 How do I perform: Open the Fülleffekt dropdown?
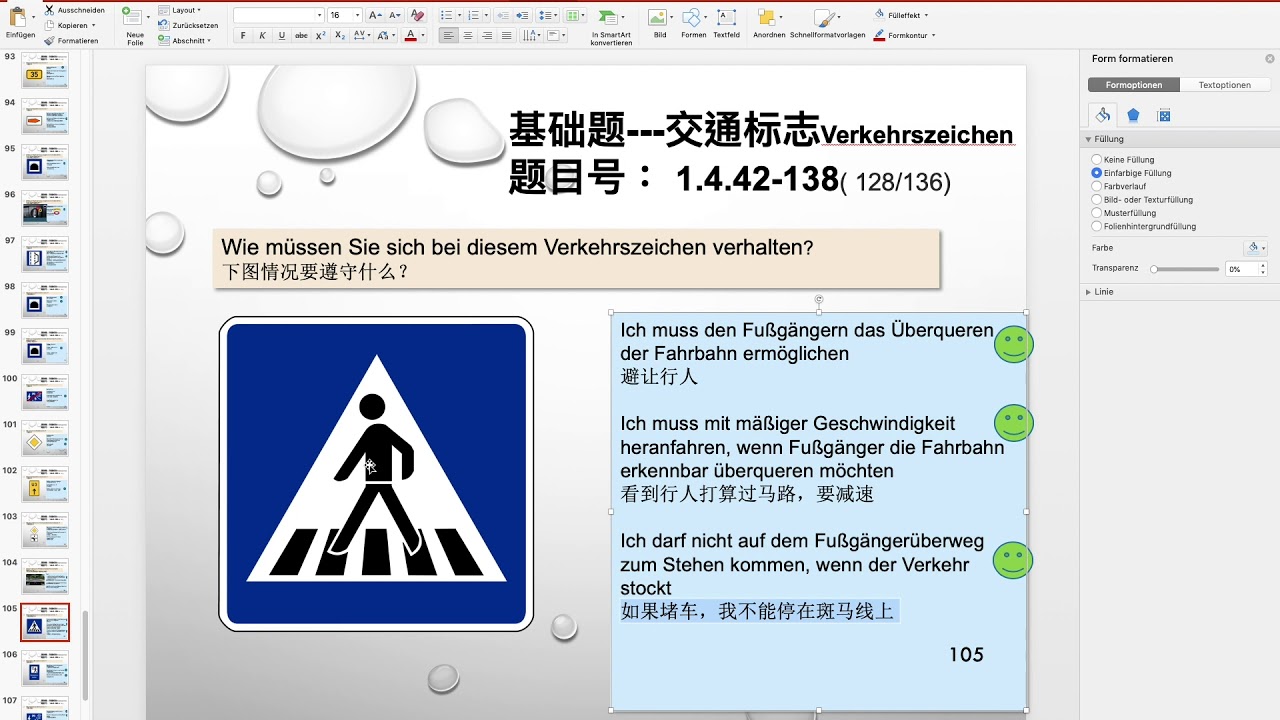(x=901, y=15)
